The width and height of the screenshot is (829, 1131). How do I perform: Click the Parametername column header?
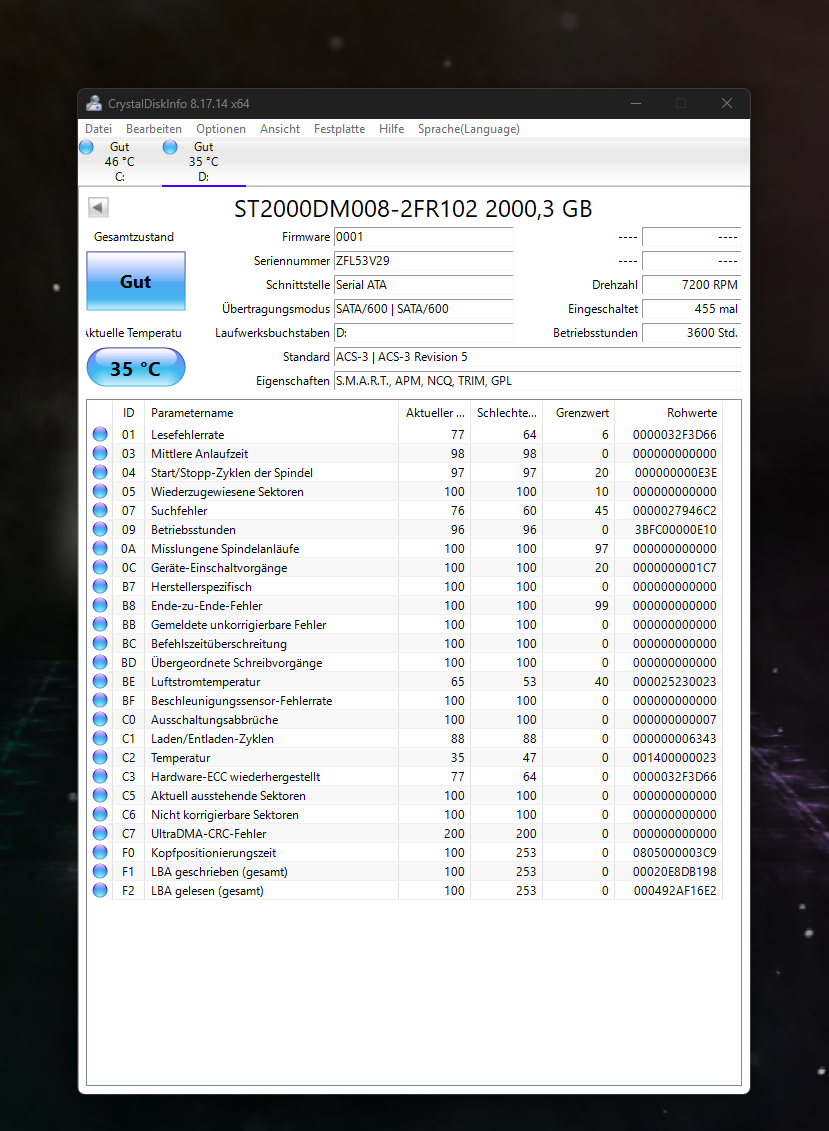pos(272,413)
